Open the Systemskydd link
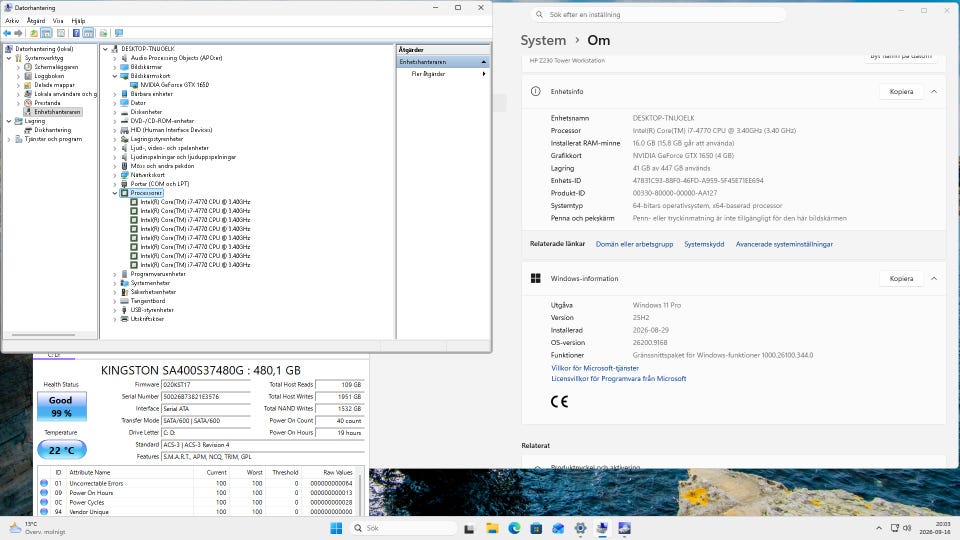The image size is (960, 540). click(704, 244)
